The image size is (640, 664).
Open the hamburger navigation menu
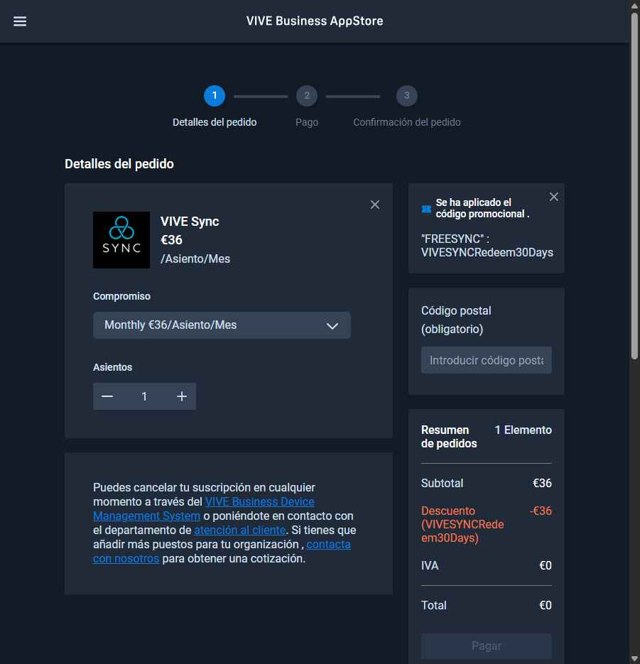(x=20, y=21)
